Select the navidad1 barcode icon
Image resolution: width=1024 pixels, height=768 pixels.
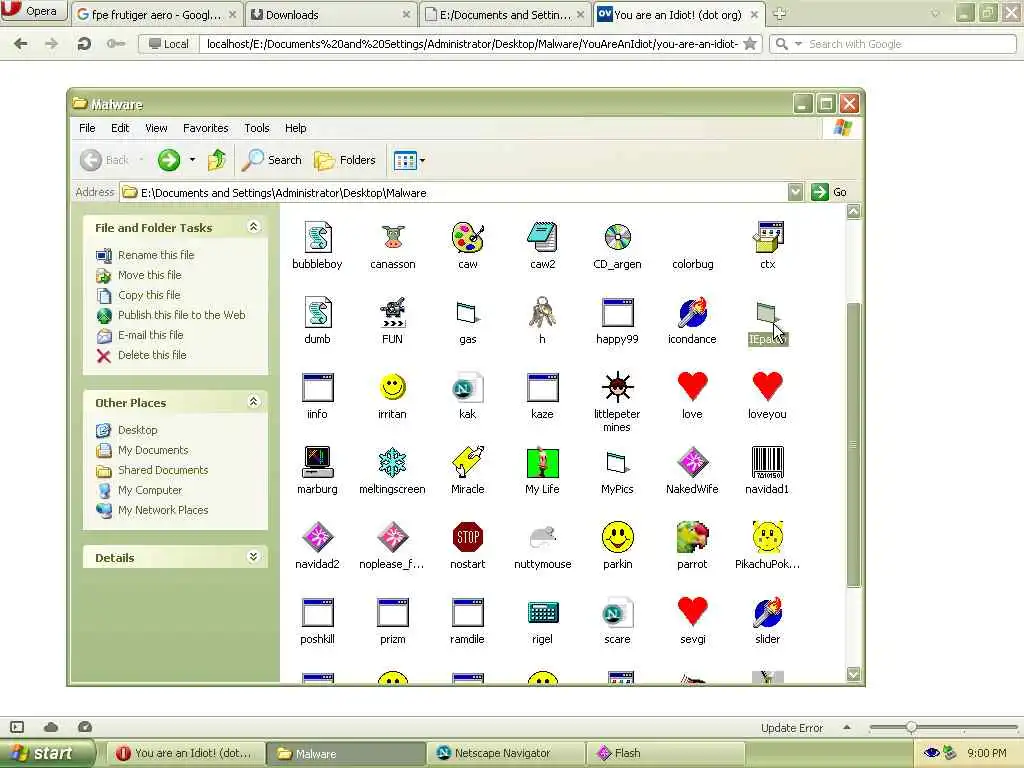(767, 463)
